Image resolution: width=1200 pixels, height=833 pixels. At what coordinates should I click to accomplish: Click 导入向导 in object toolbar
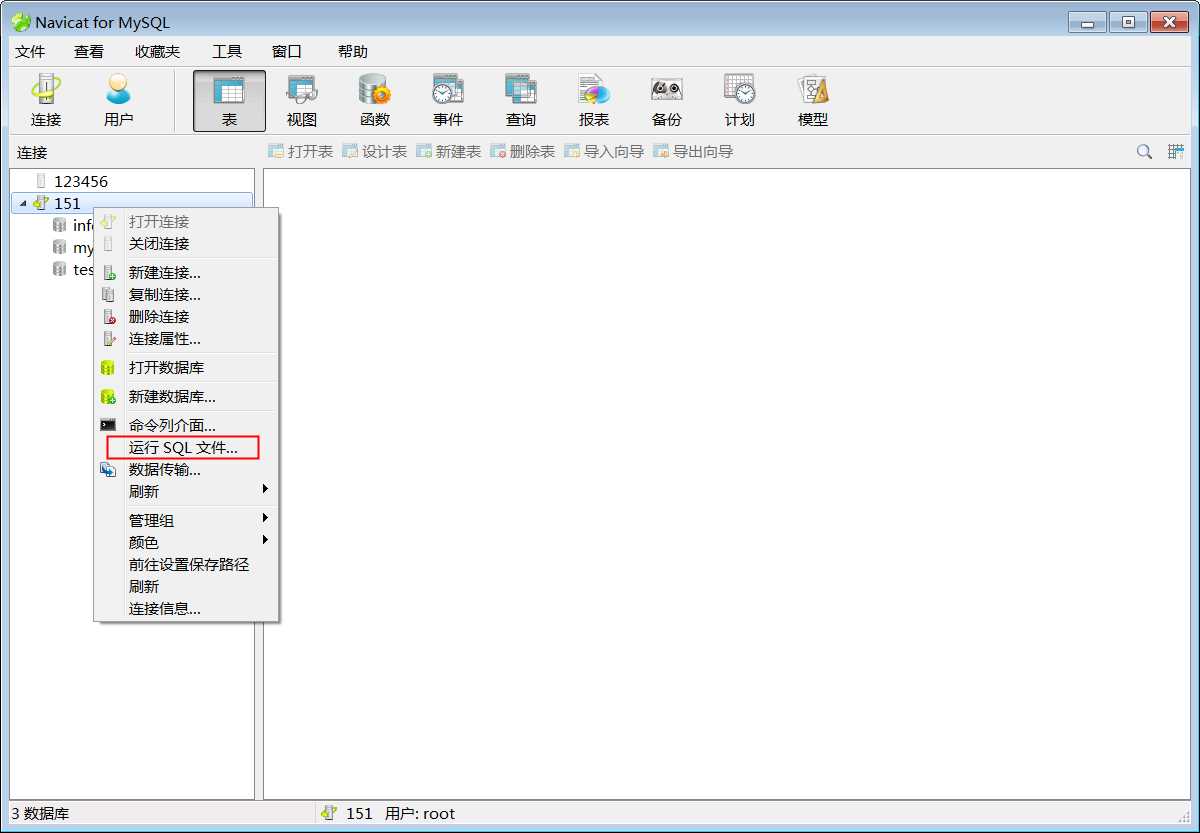pyautogui.click(x=603, y=152)
